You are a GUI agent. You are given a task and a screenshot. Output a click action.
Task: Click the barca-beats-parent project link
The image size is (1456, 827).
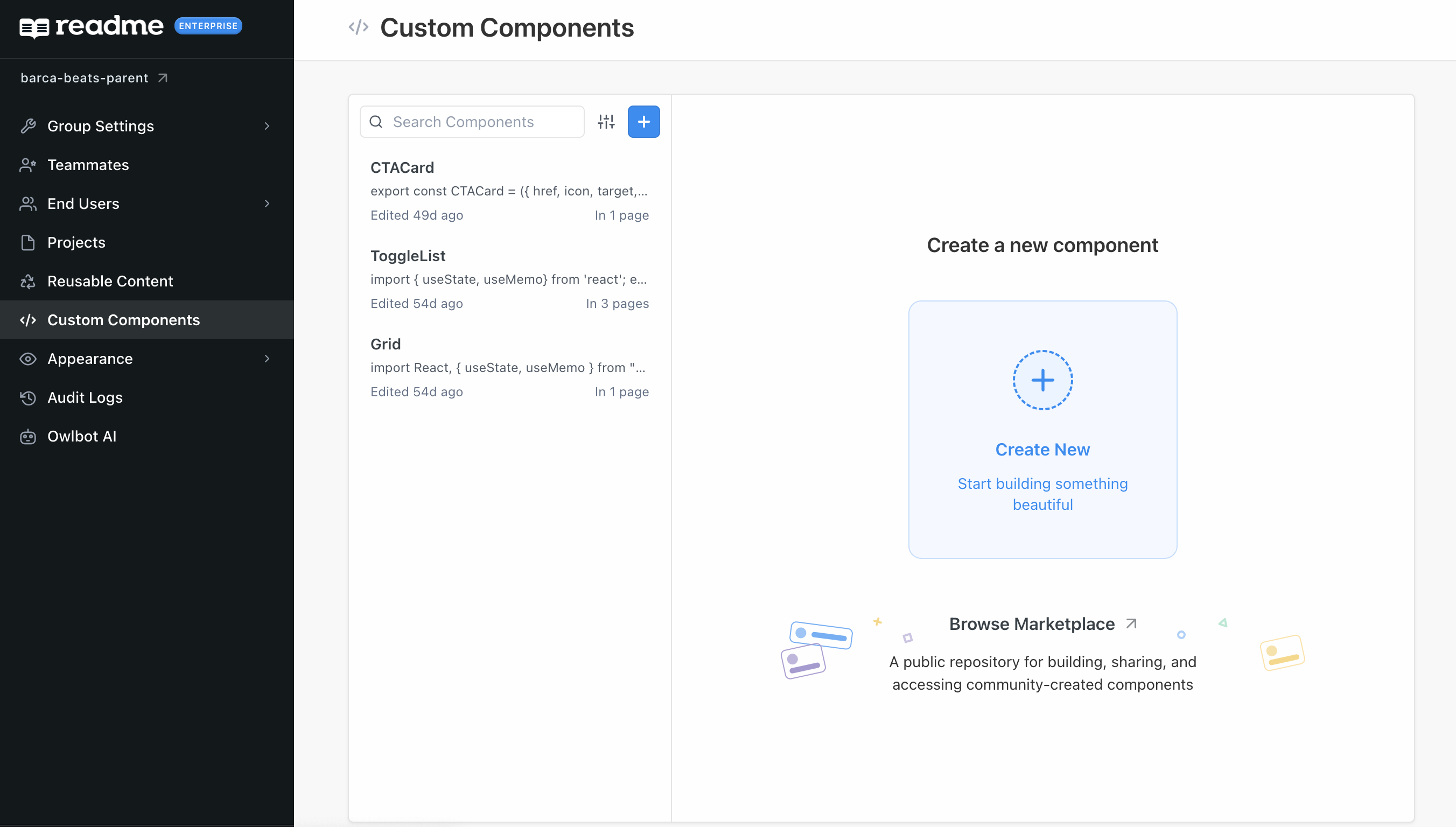point(84,78)
